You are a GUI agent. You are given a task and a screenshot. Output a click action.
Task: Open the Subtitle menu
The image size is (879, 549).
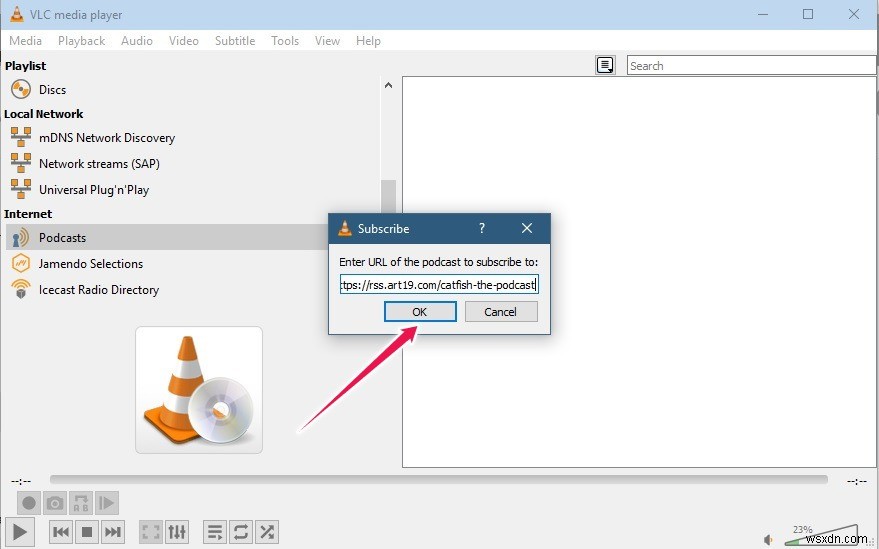click(235, 41)
